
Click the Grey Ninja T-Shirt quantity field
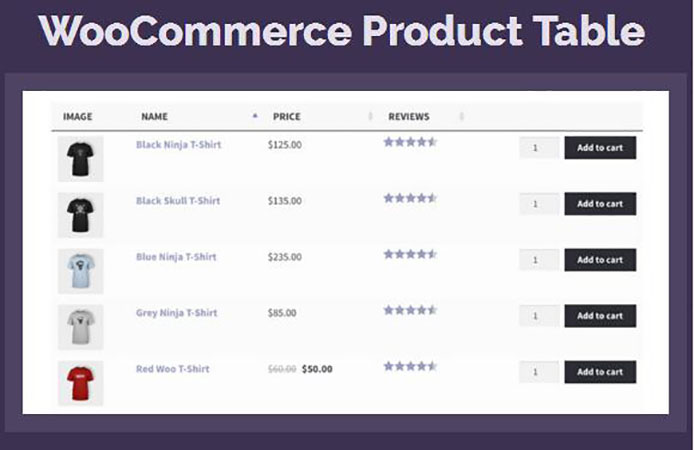click(539, 316)
